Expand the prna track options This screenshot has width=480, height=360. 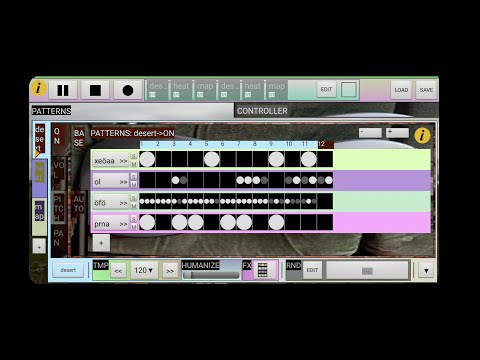[124, 224]
